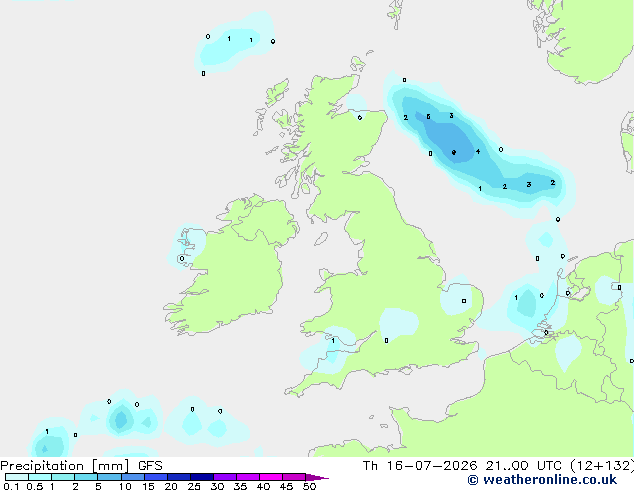Click the '0.5' legend label
The image size is (634, 490).
point(34,486)
